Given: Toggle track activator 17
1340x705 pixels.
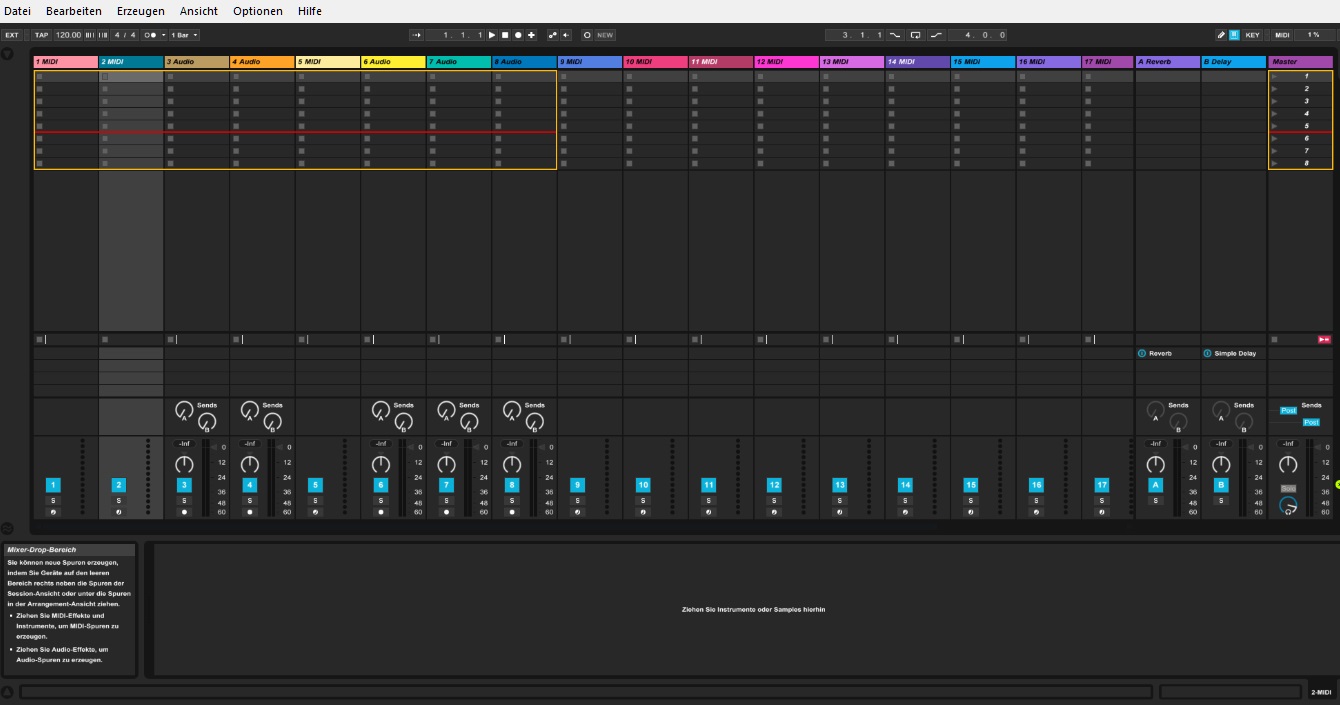Looking at the screenshot, I should [x=1102, y=485].
